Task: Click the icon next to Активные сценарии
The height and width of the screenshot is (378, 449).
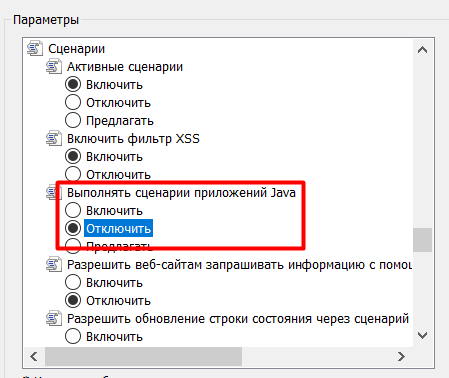Action: pyautogui.click(x=54, y=66)
